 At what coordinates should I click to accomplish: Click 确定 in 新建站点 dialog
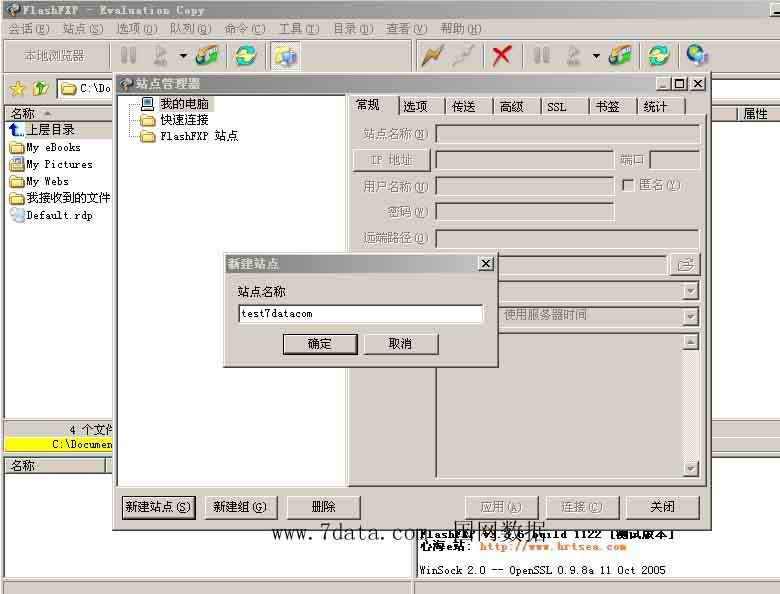[x=320, y=344]
